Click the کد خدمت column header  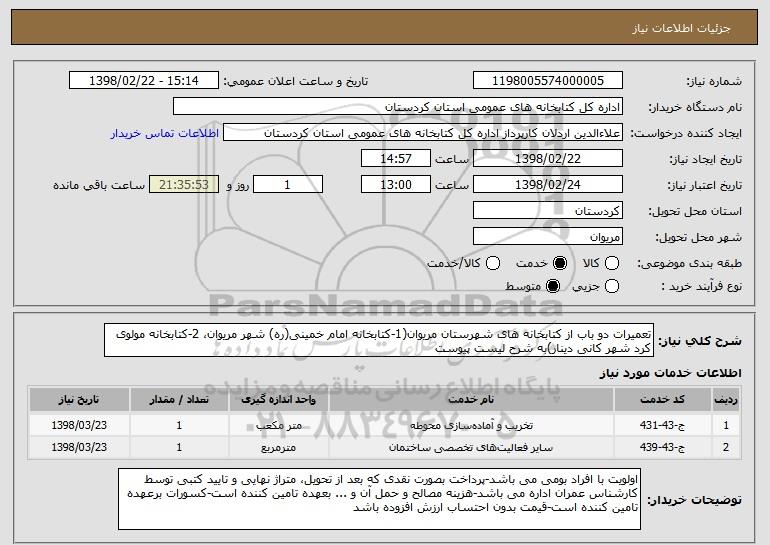click(x=662, y=400)
